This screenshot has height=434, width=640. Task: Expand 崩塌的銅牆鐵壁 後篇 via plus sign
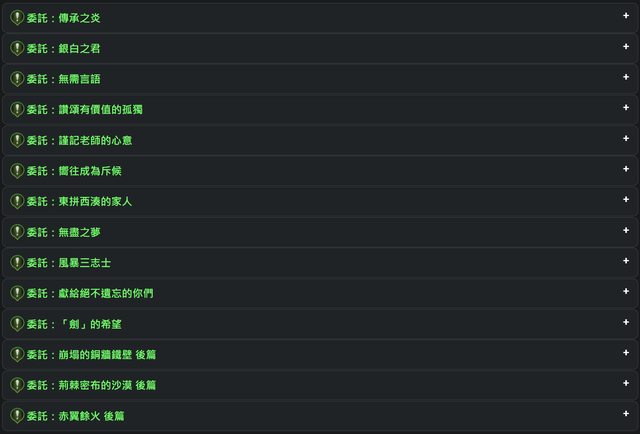click(626, 354)
